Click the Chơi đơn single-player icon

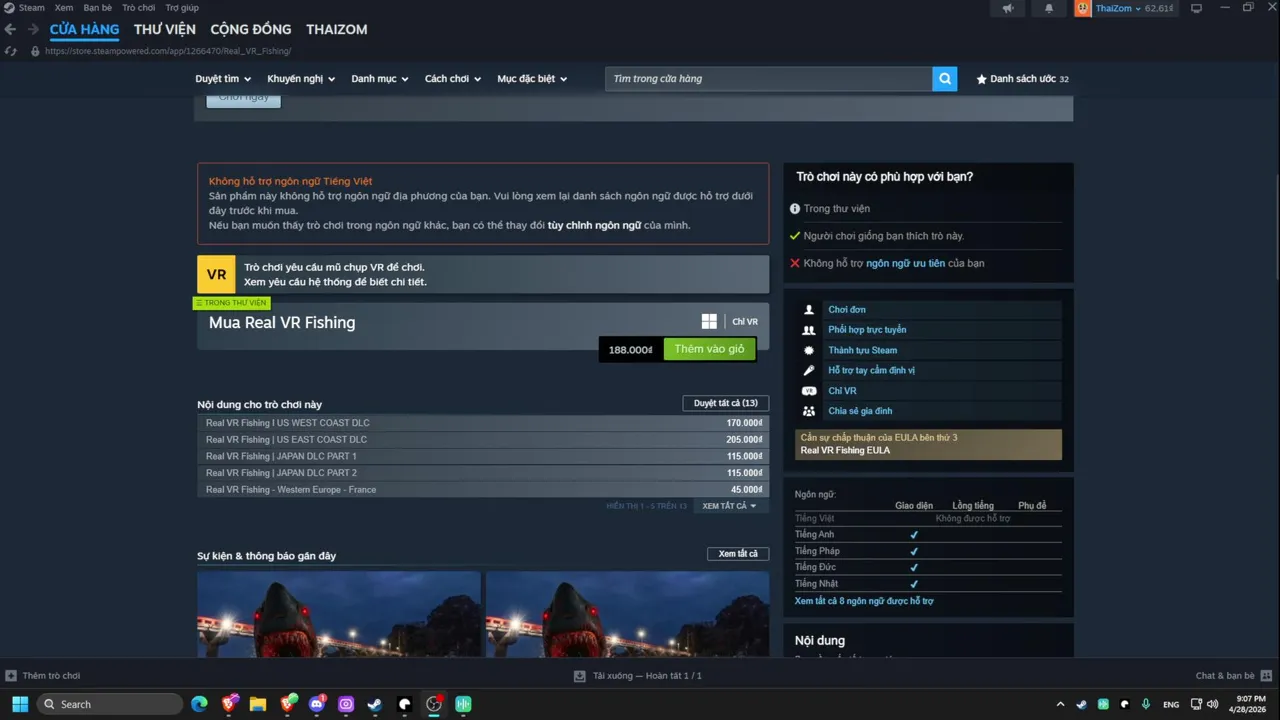point(809,310)
